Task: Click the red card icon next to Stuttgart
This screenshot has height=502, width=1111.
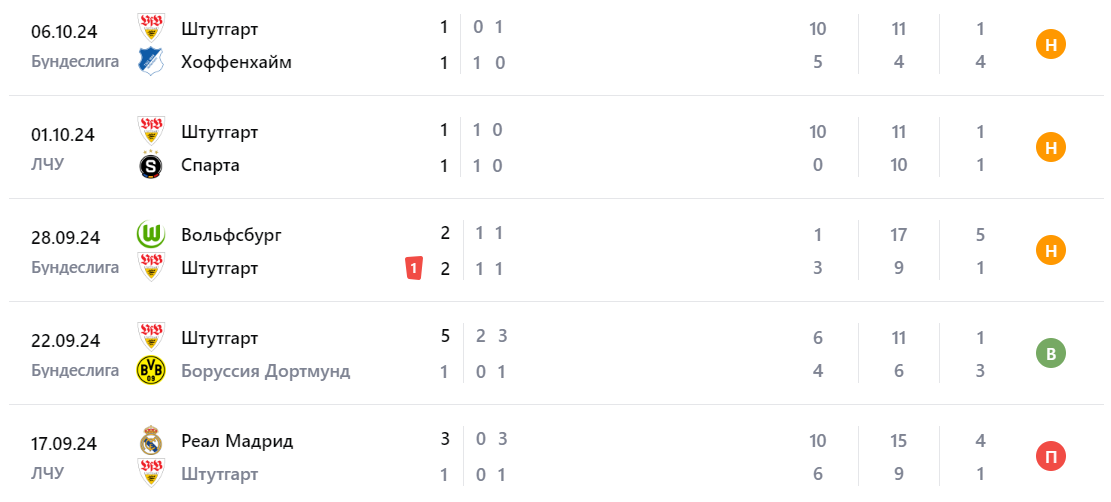Action: pyautogui.click(x=414, y=268)
